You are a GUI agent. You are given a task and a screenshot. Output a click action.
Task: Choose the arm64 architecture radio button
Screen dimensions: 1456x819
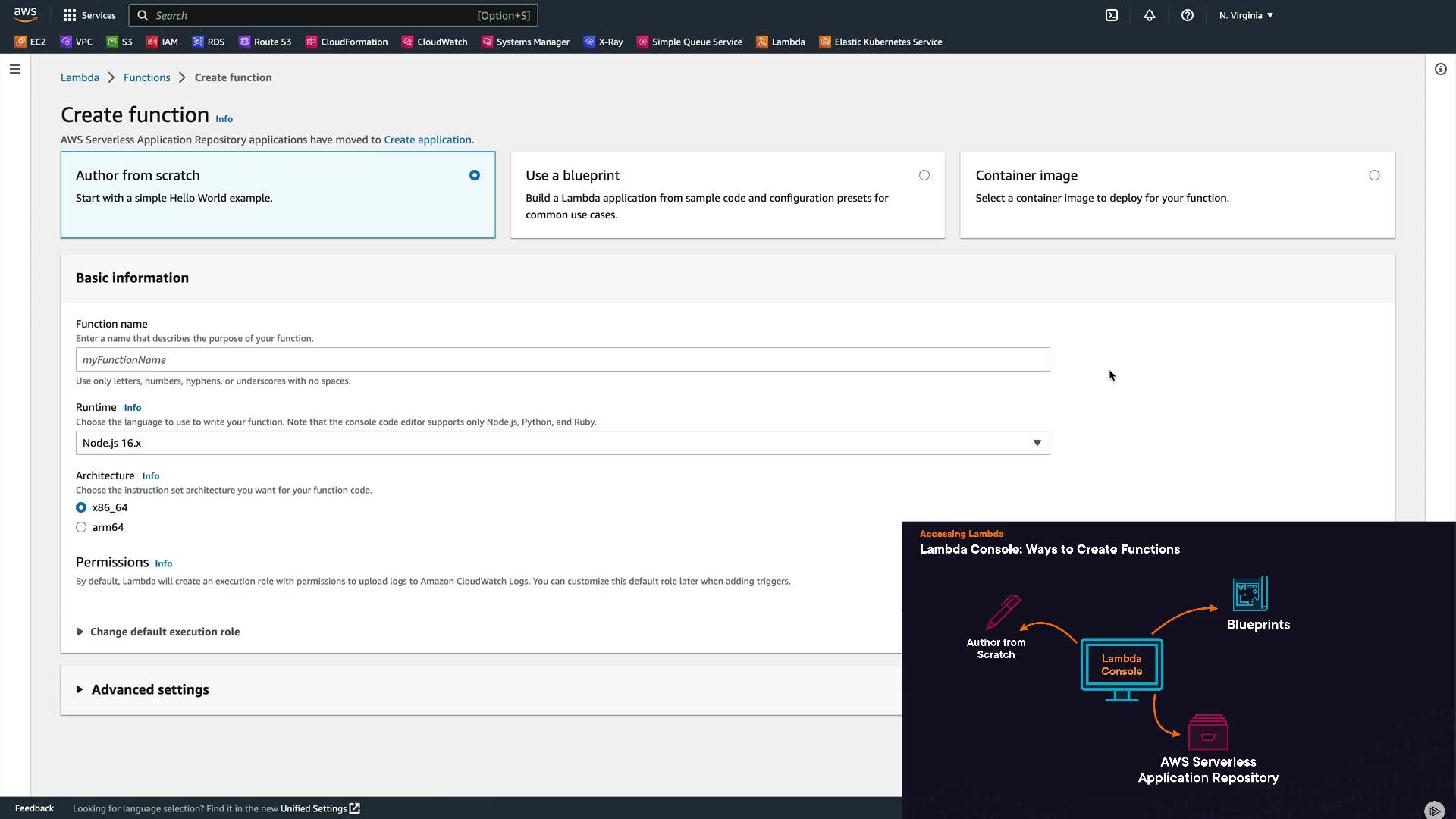(x=81, y=527)
